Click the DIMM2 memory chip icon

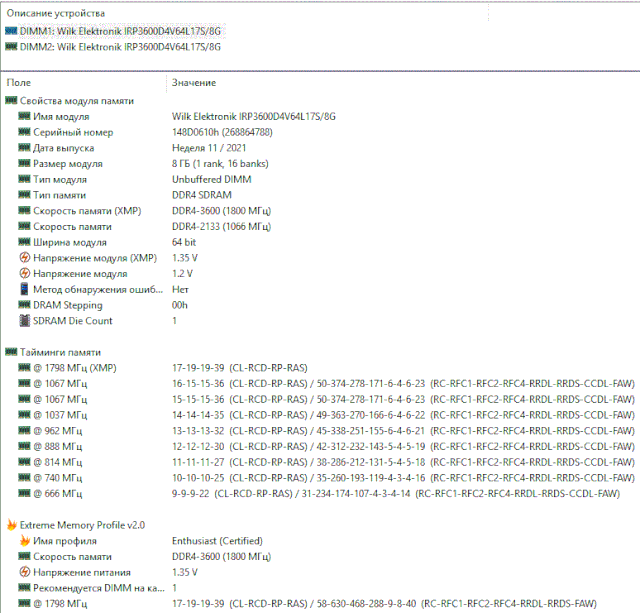point(11,47)
